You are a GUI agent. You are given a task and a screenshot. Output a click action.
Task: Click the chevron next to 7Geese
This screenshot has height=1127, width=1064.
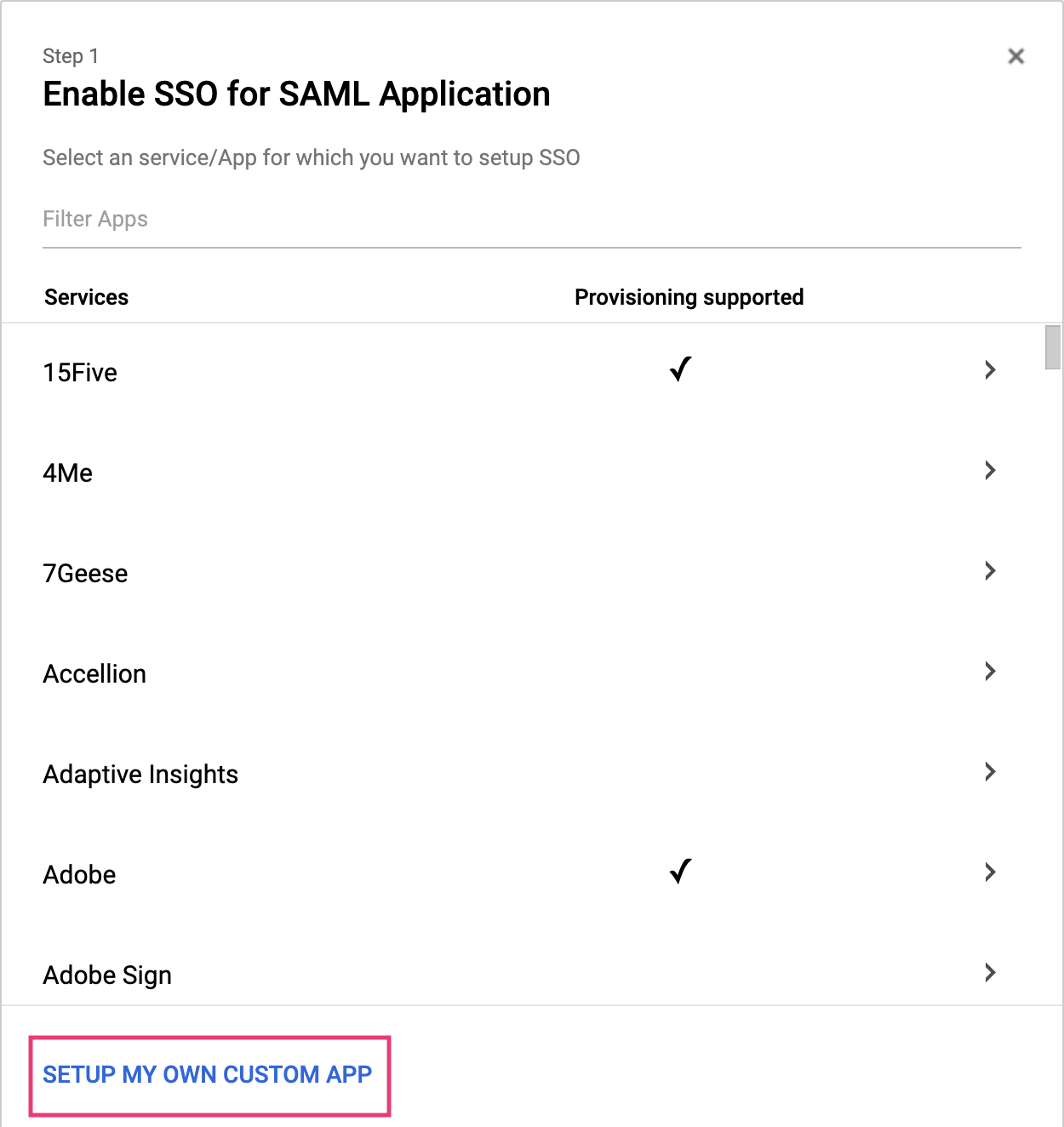pos(990,571)
